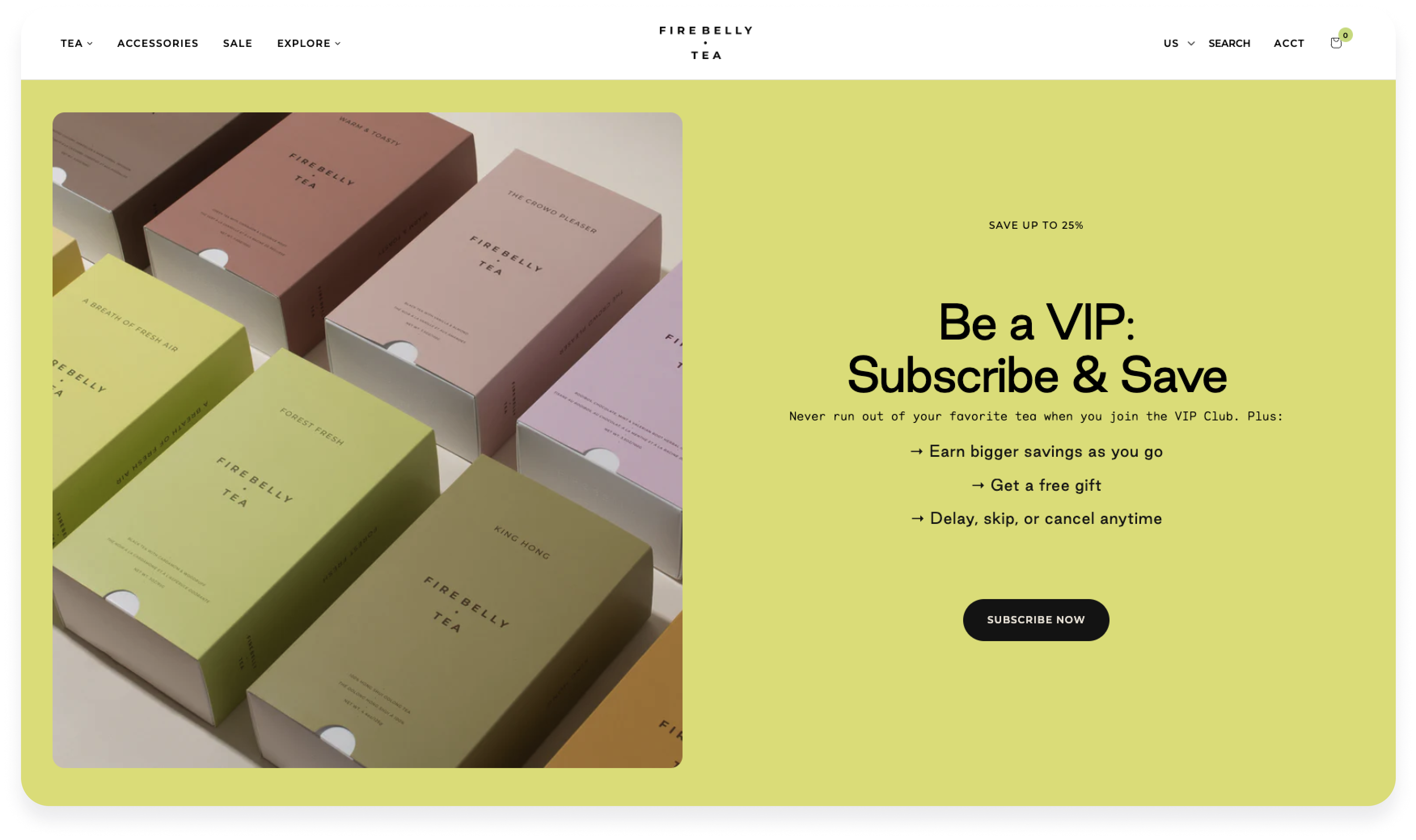Image resolution: width=1416 pixels, height=840 pixels.
Task: Click the Be a VIP heading
Action: point(1037,349)
